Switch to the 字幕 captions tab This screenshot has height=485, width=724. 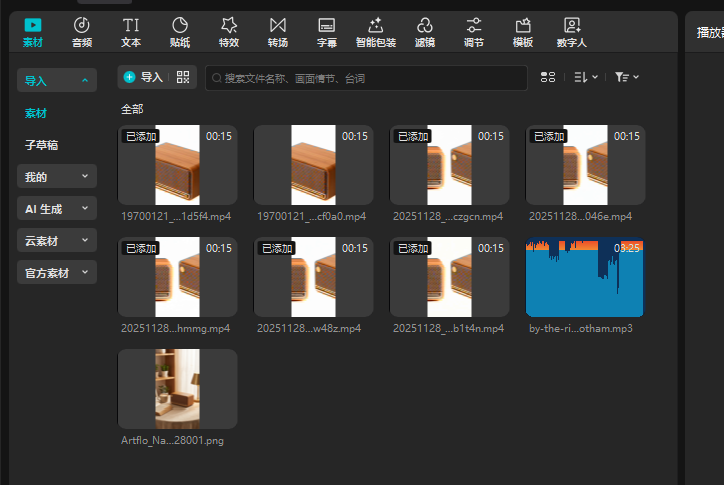327,32
